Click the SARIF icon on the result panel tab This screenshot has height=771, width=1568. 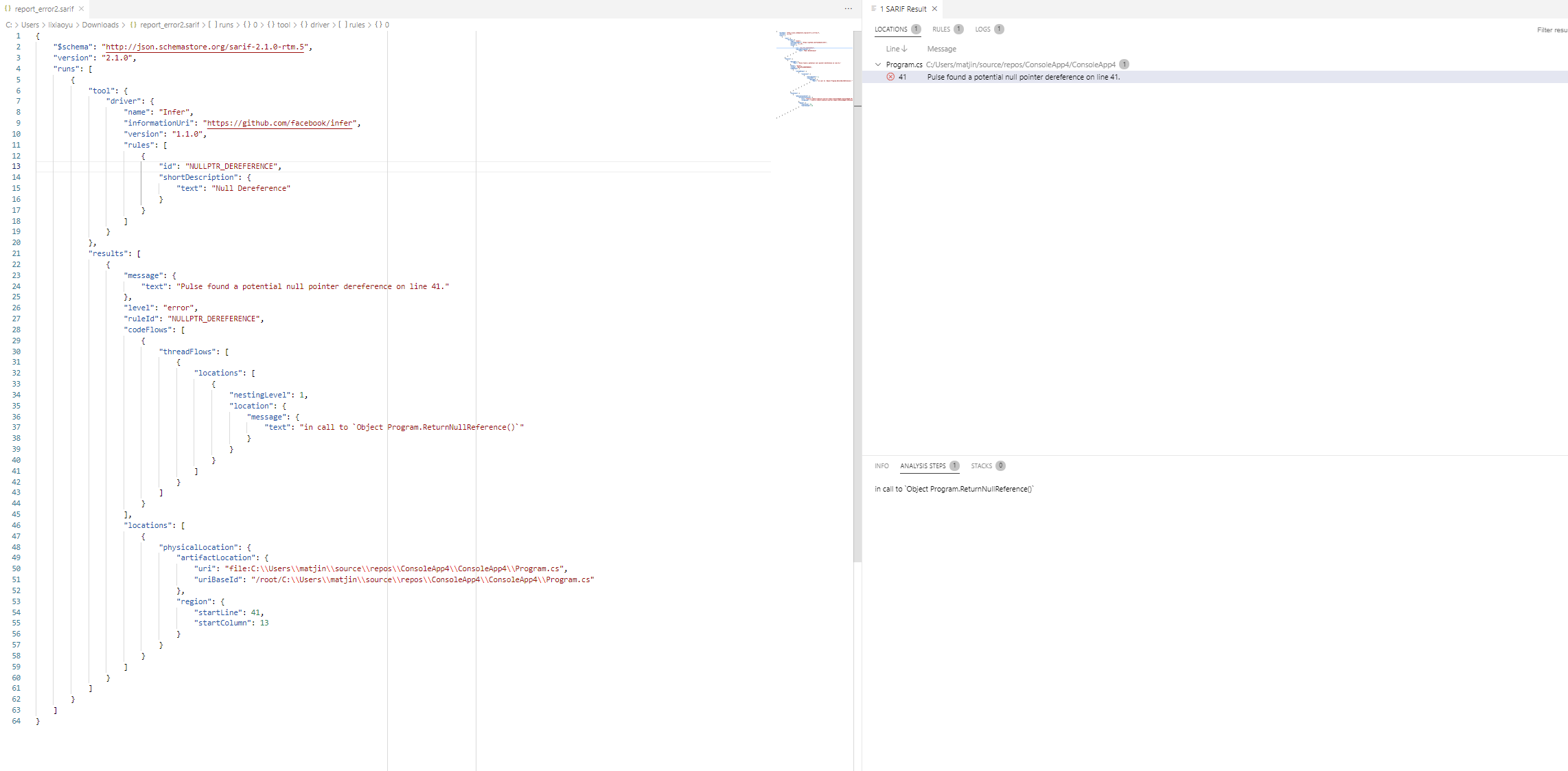(873, 9)
